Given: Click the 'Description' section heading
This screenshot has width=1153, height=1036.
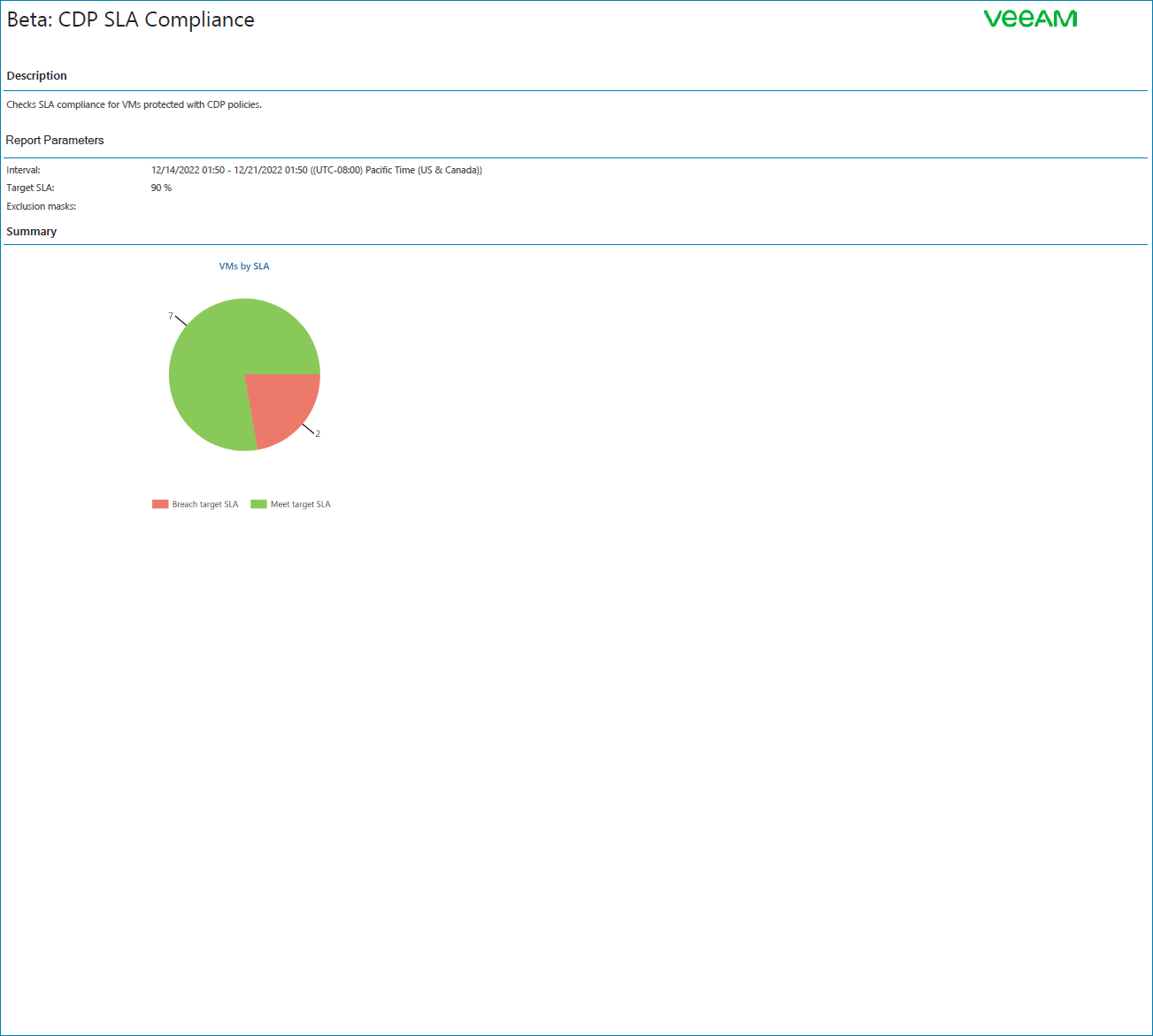Looking at the screenshot, I should tap(37, 76).
